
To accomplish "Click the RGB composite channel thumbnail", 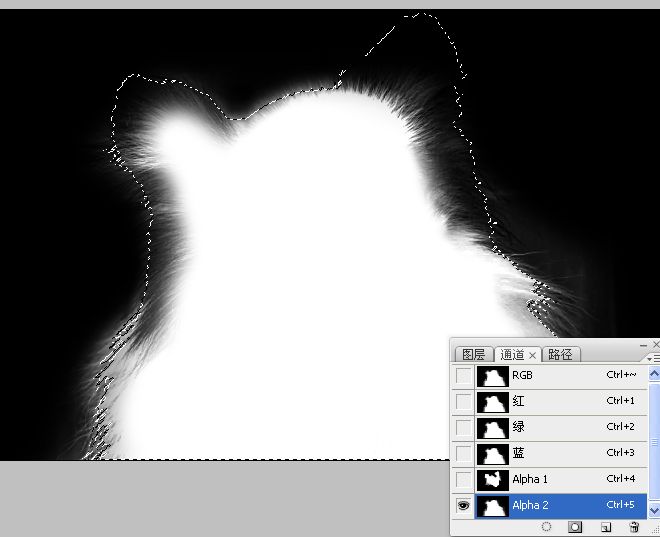I will 492,376.
